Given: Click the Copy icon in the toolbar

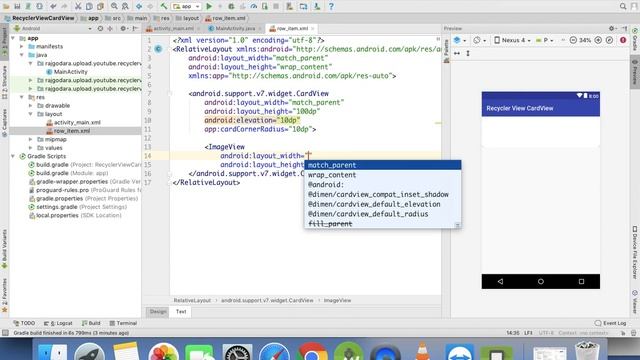Looking at the screenshot, I should 89,6.
